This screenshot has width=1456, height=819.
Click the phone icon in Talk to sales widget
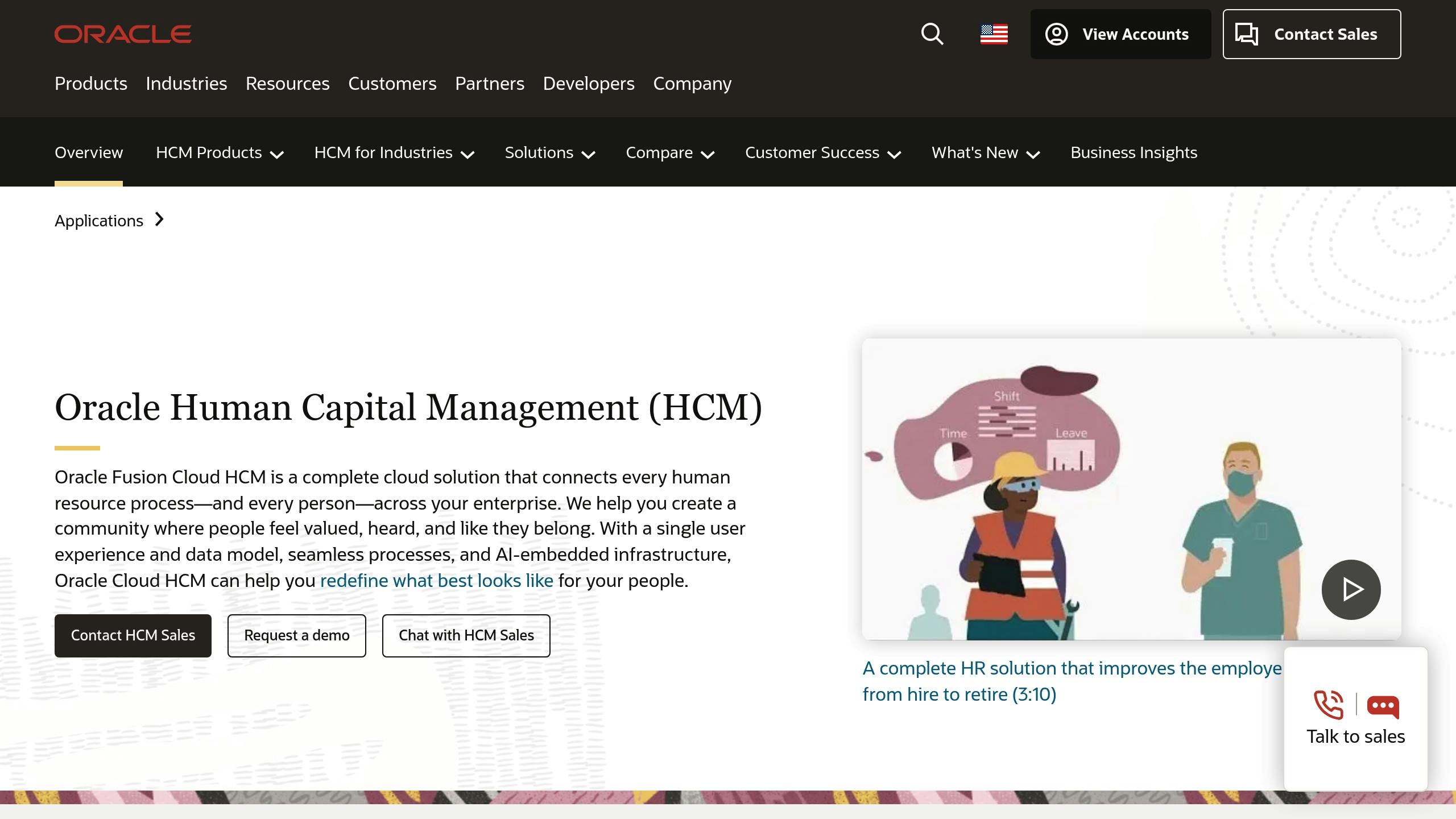[x=1329, y=705]
